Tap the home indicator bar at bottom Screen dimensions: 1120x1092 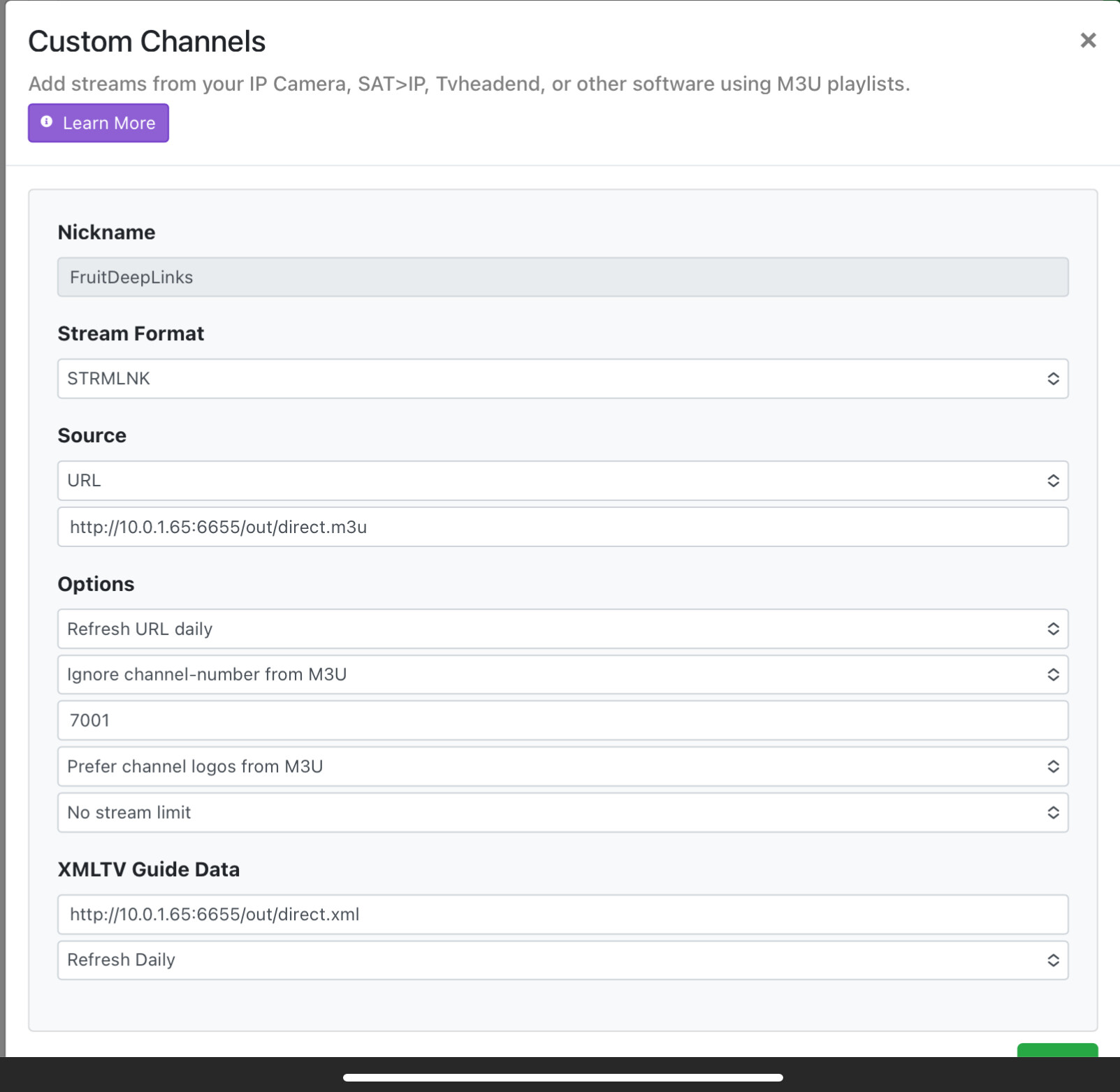click(x=562, y=1077)
